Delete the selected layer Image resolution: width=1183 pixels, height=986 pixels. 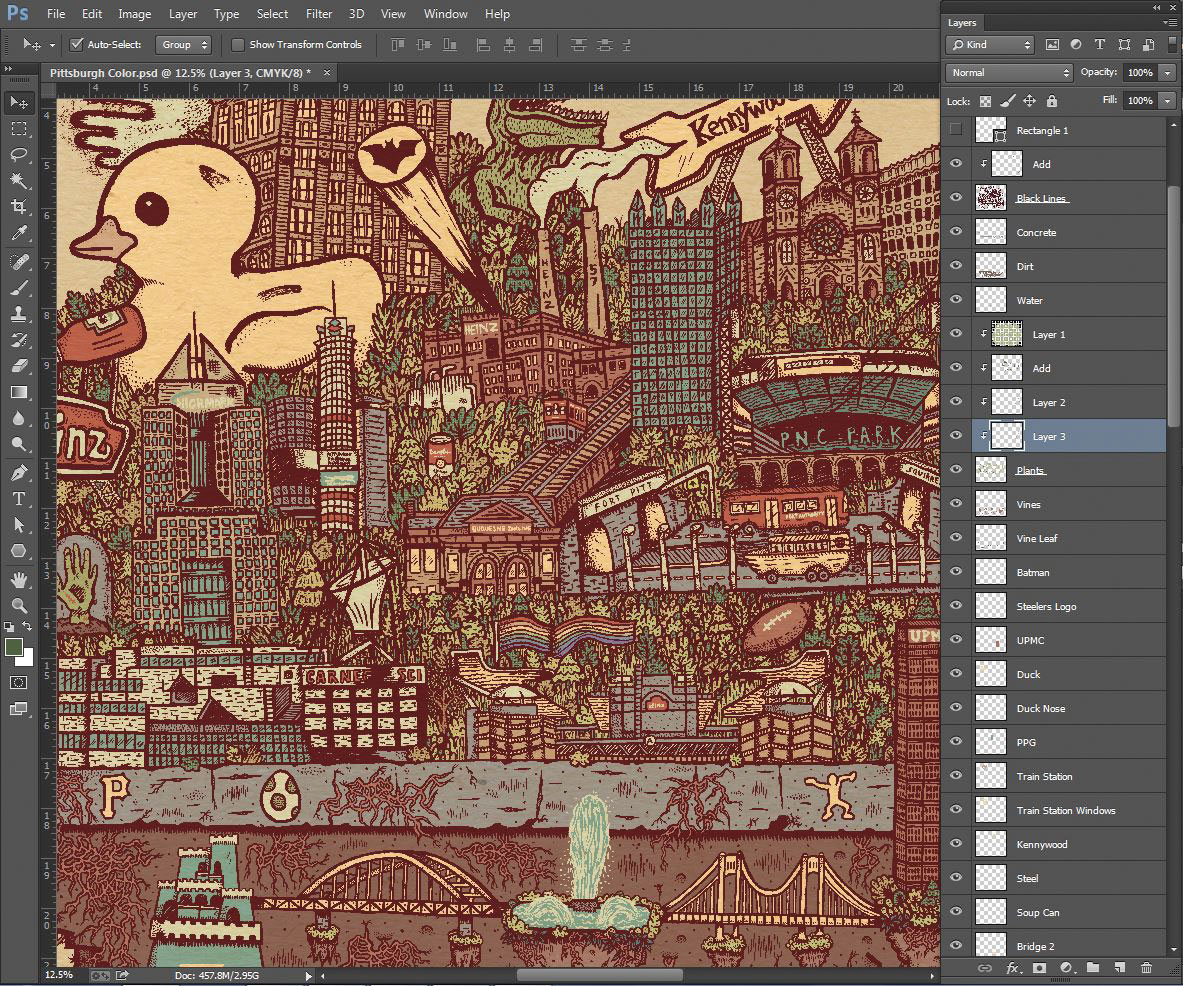1146,968
